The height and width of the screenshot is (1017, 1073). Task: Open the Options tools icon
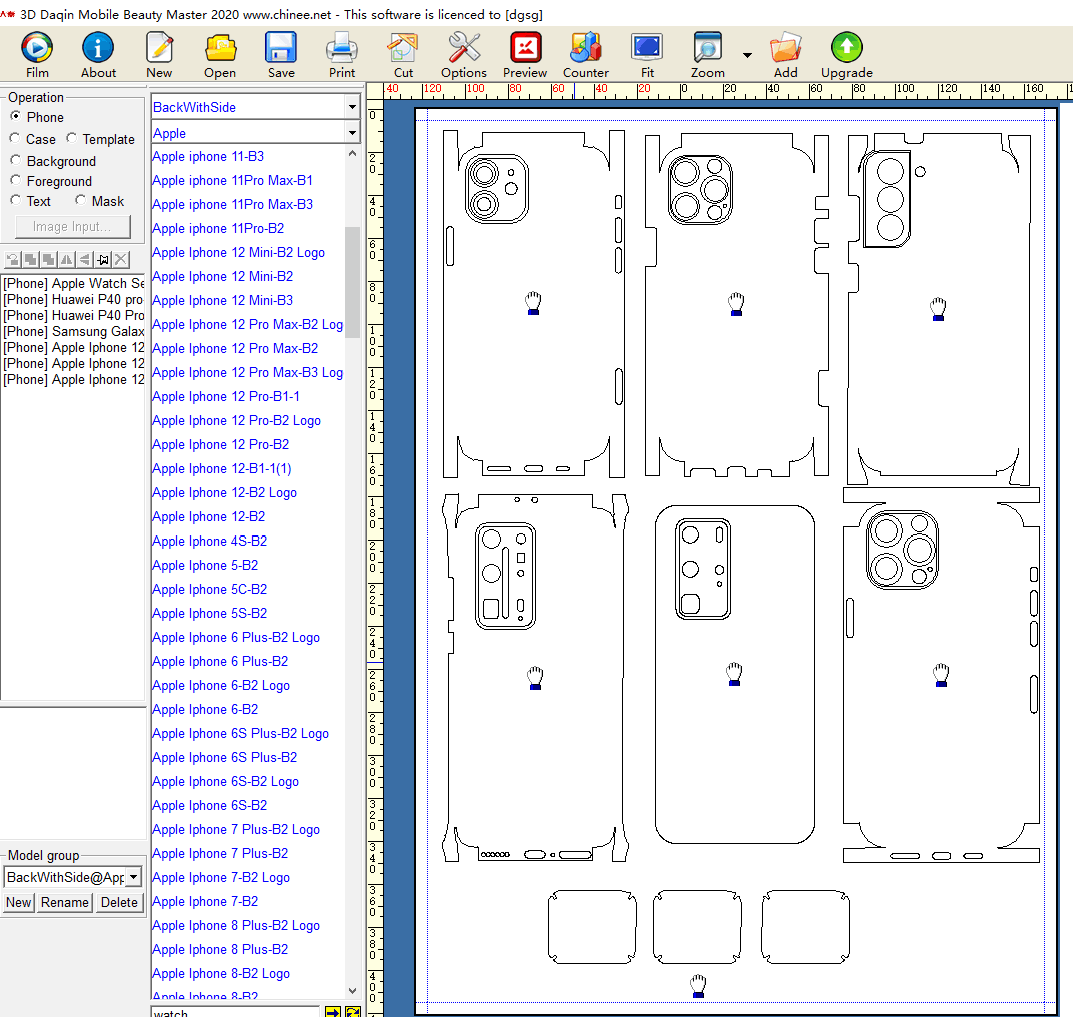(463, 47)
